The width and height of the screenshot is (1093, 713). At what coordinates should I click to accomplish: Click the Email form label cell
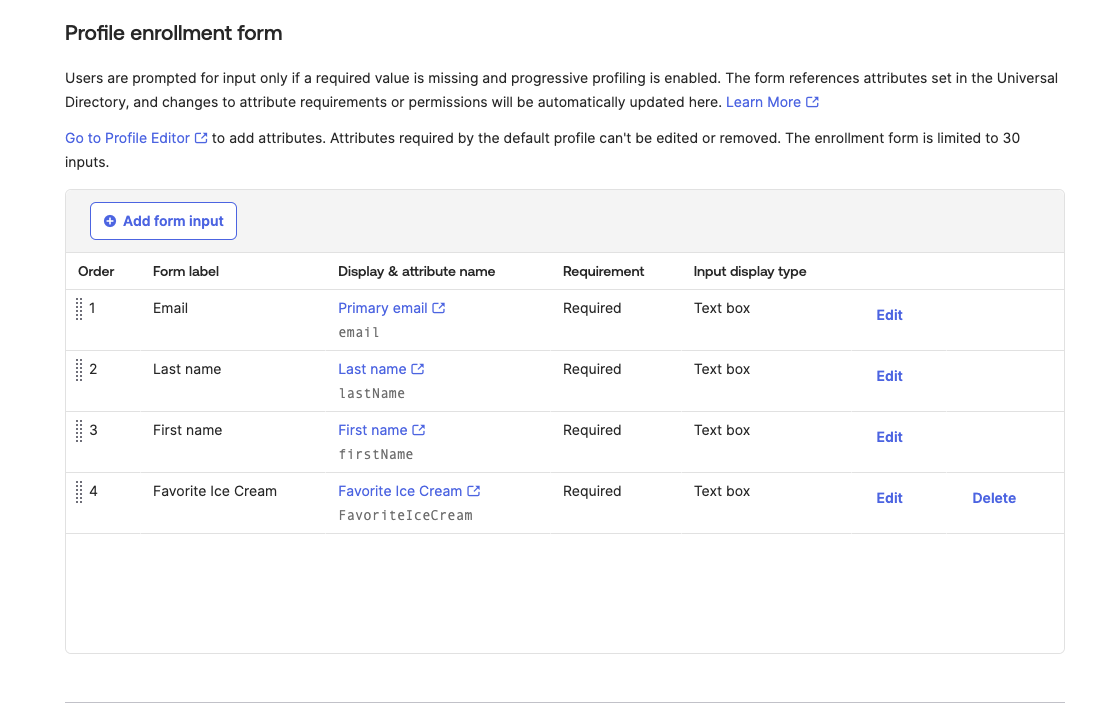pyautogui.click(x=171, y=308)
